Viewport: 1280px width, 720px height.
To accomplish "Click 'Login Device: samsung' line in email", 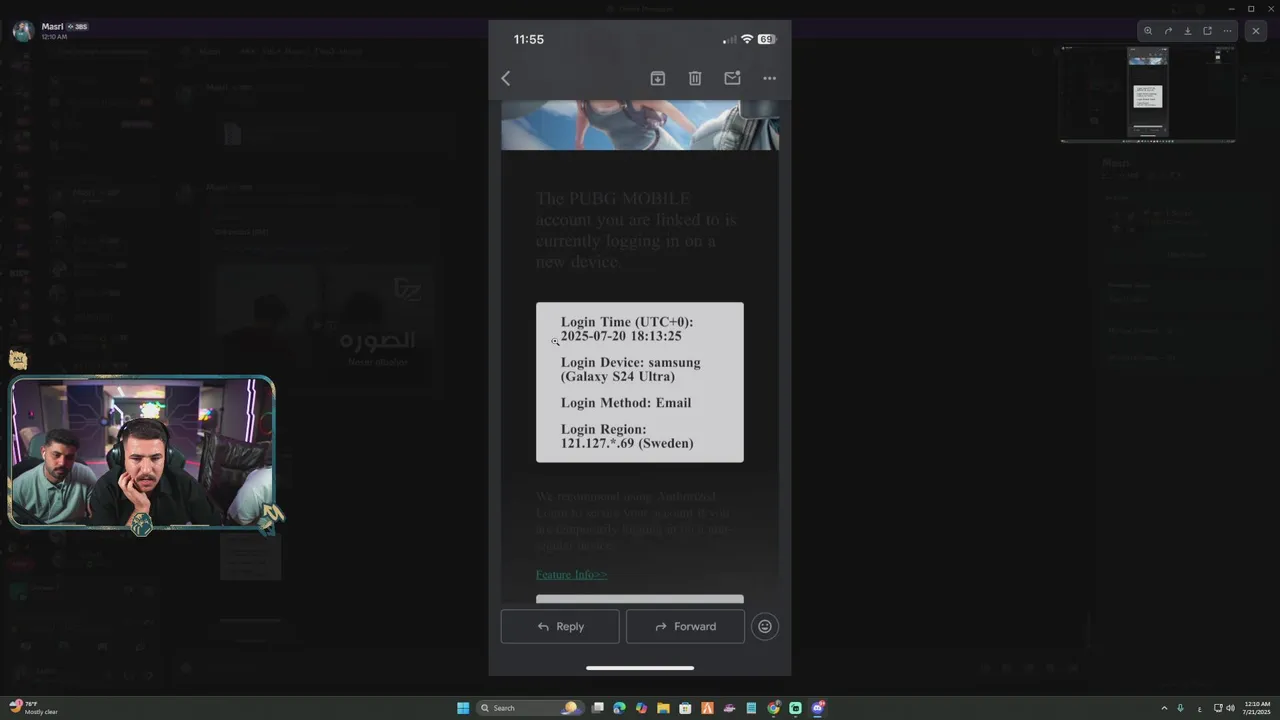I will [x=630, y=362].
